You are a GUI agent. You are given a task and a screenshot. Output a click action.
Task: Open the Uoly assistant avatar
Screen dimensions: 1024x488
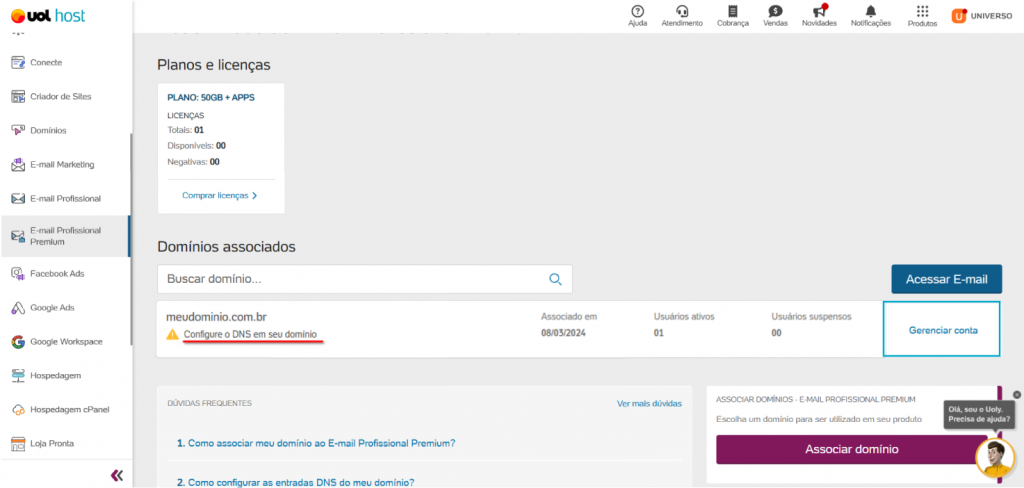click(x=995, y=457)
